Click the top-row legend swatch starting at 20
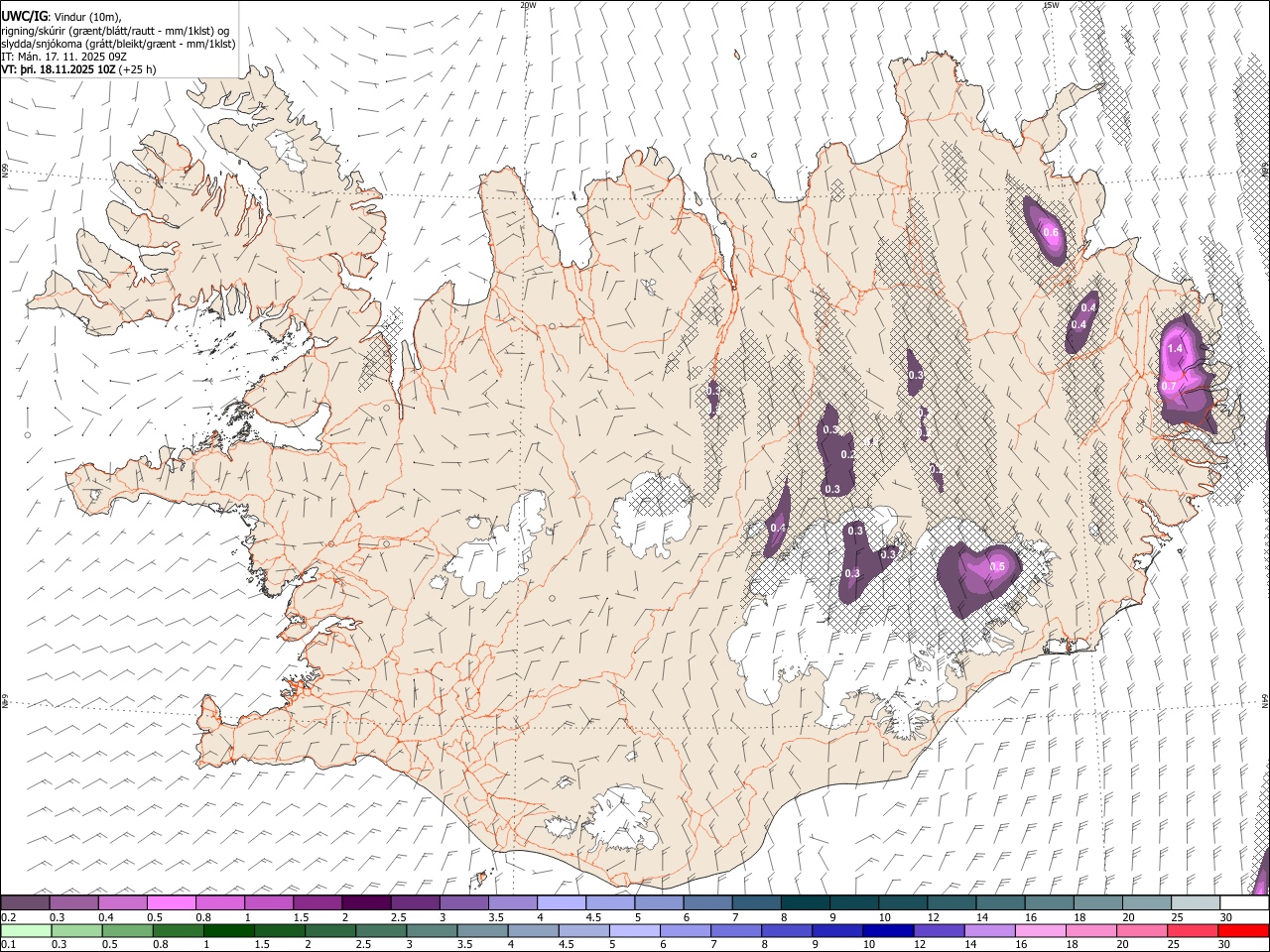Screen dimensions: 1270x952 (1146, 903)
